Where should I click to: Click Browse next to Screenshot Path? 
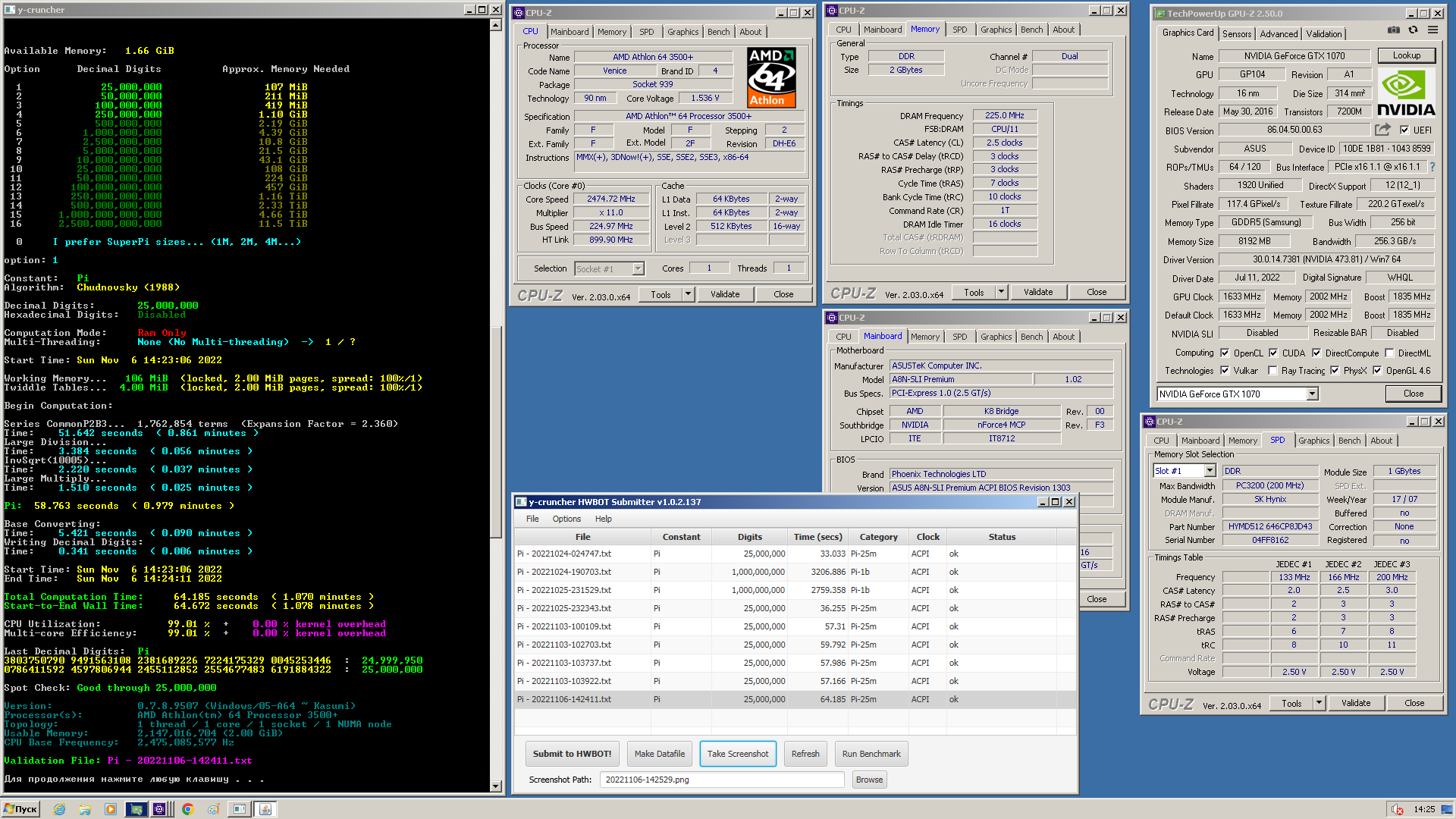(x=869, y=780)
